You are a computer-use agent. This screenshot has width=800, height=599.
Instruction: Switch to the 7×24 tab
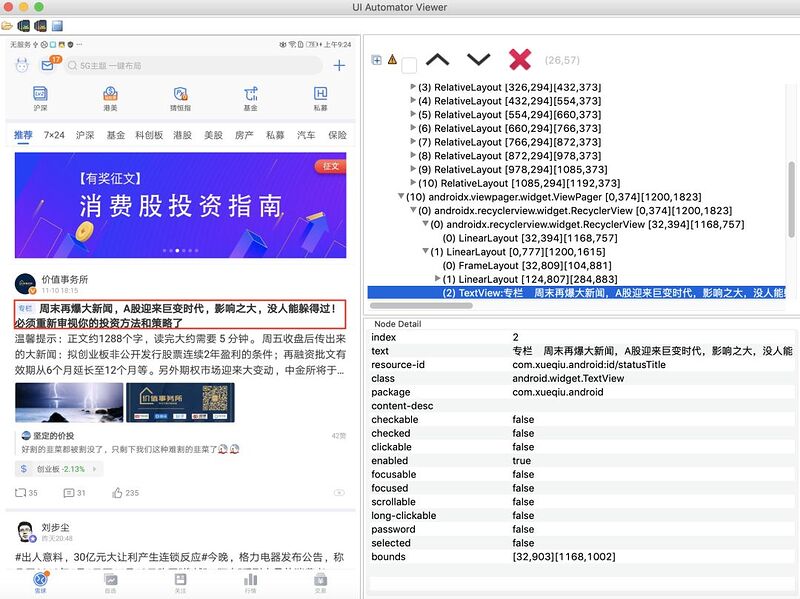pos(54,135)
